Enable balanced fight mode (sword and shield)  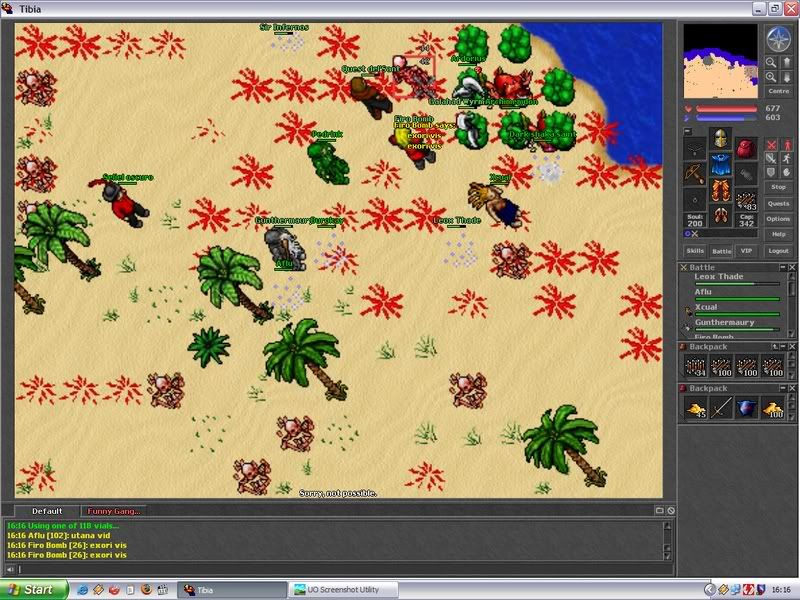(771, 159)
